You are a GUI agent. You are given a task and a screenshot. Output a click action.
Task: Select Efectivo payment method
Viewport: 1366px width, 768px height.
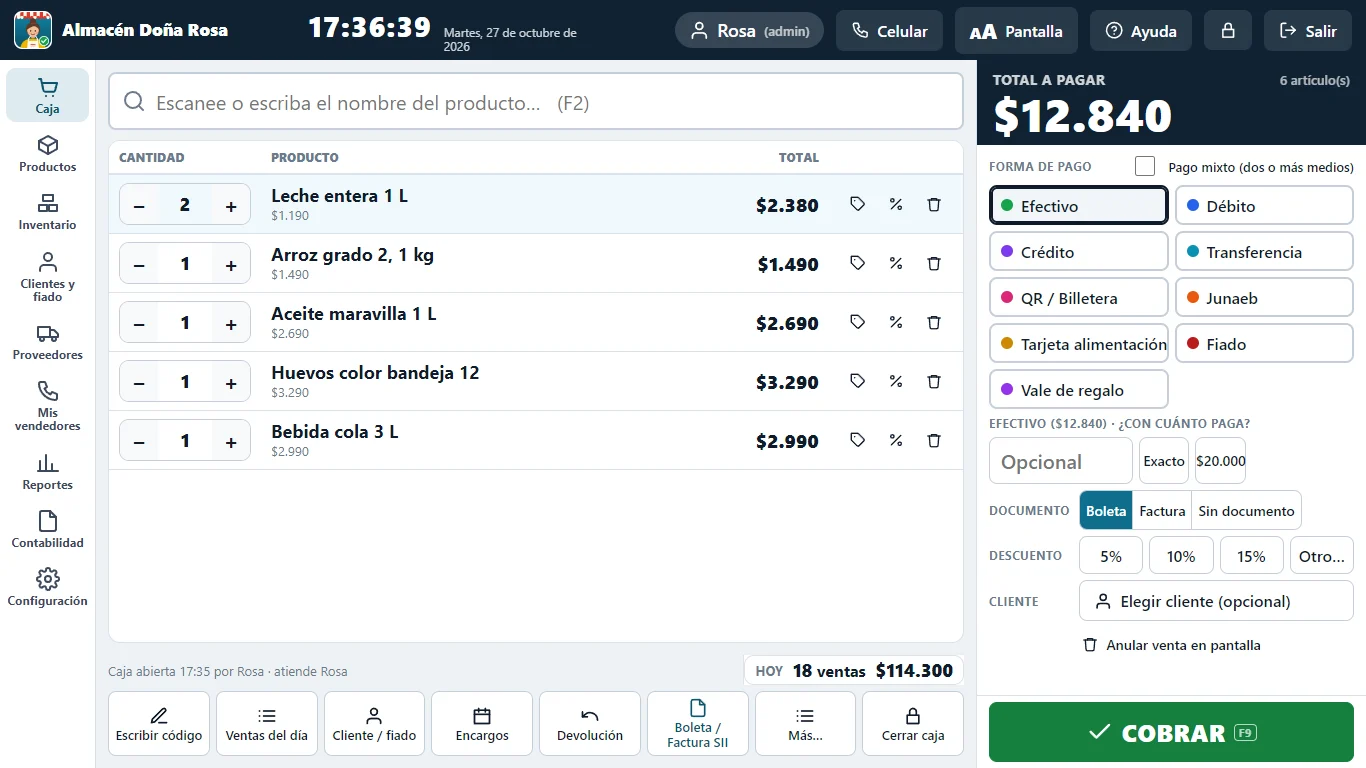pyautogui.click(x=1079, y=206)
